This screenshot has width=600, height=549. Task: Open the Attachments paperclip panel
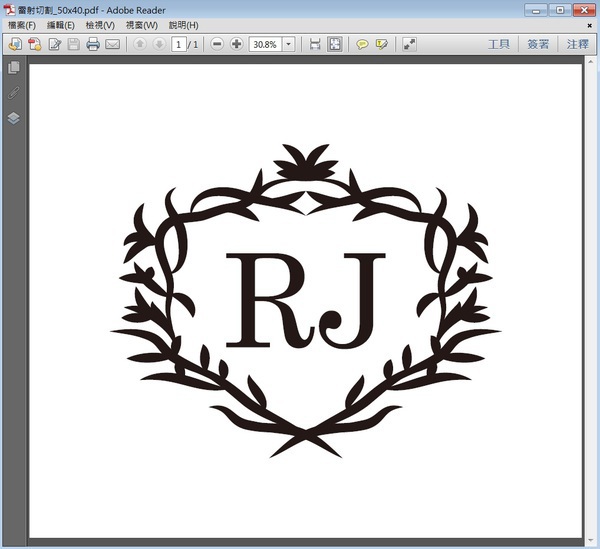[13, 93]
